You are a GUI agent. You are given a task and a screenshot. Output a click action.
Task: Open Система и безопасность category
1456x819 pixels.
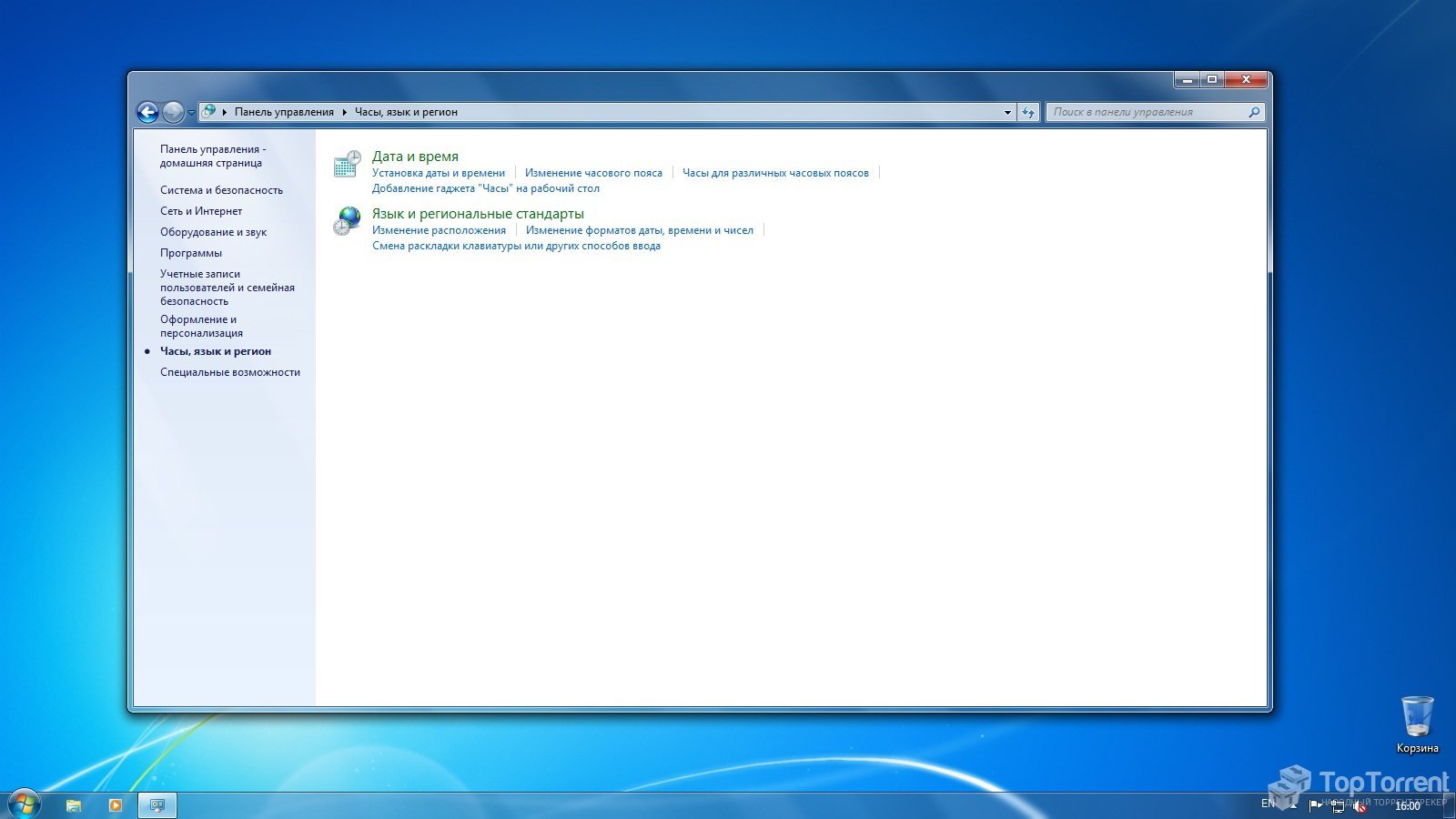click(x=221, y=190)
